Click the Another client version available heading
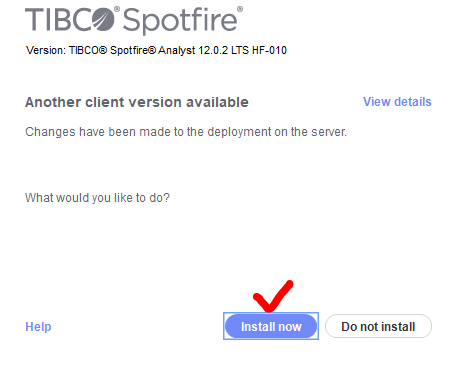 (x=137, y=102)
